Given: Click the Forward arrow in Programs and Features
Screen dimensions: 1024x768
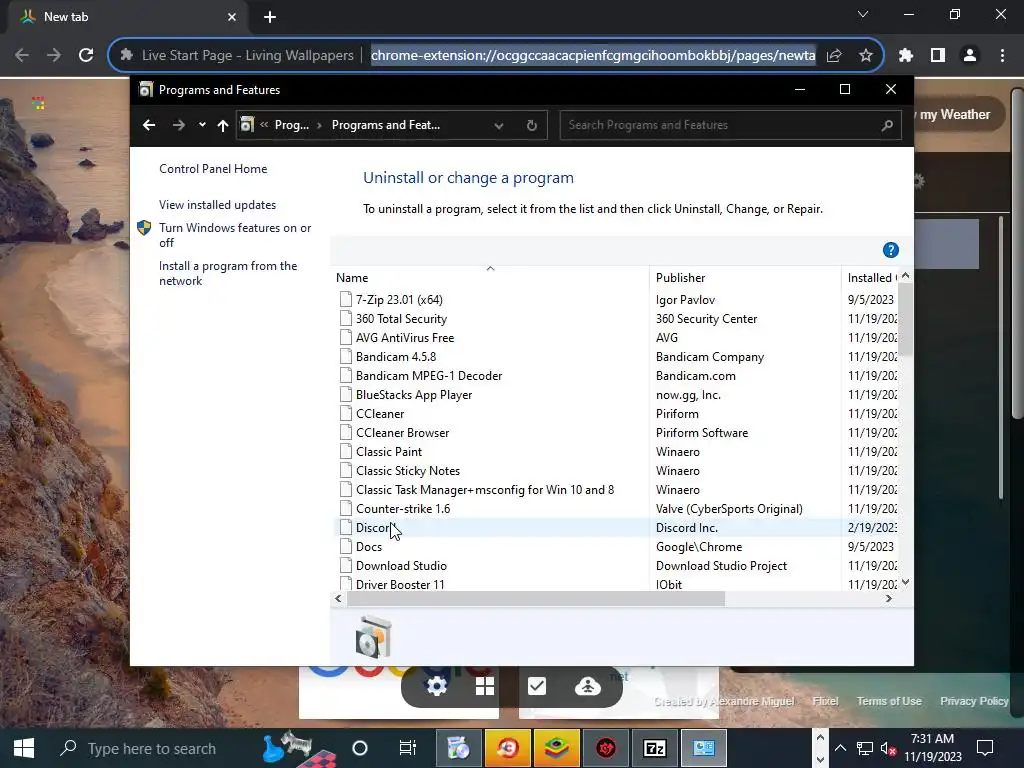Looking at the screenshot, I should 178,125.
